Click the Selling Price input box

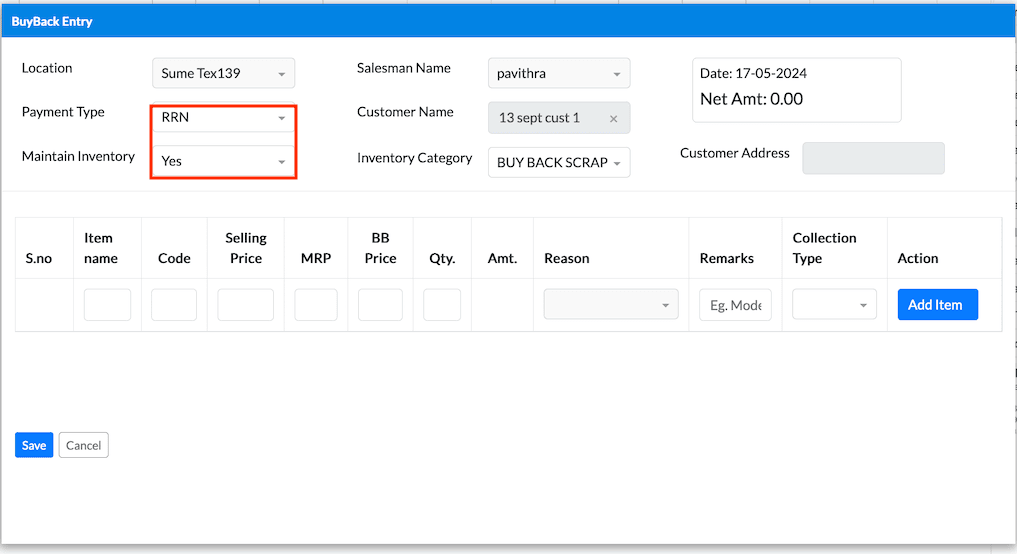coord(245,305)
